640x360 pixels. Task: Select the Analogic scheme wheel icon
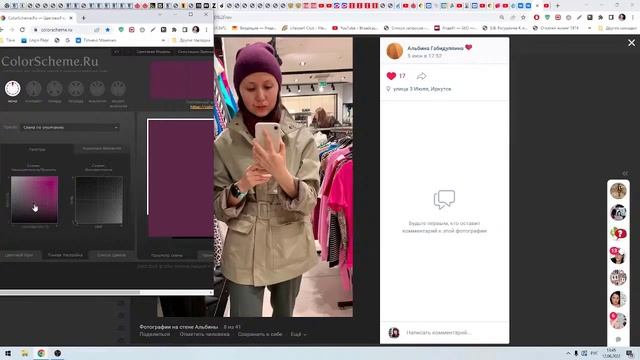97,89
